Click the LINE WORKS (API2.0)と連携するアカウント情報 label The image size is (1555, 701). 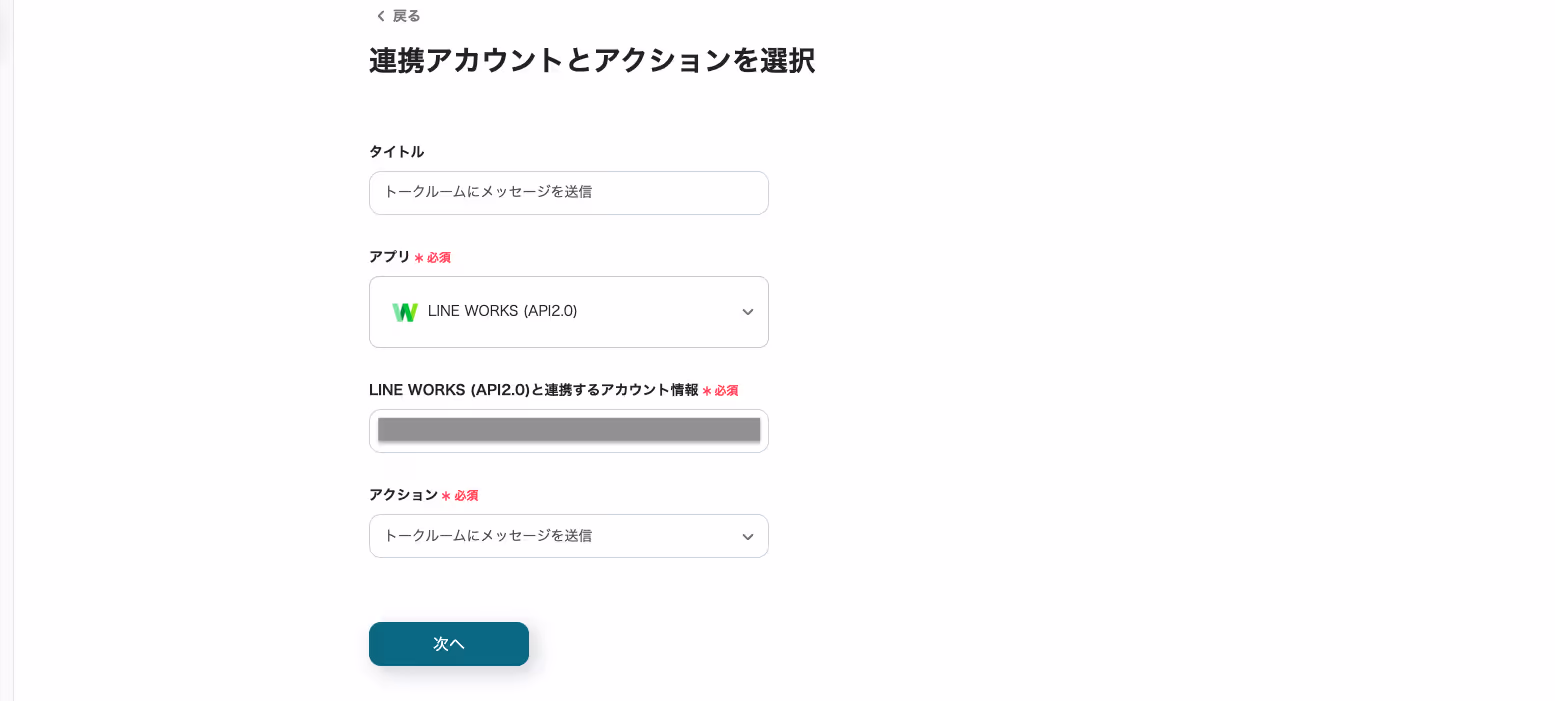tap(534, 390)
